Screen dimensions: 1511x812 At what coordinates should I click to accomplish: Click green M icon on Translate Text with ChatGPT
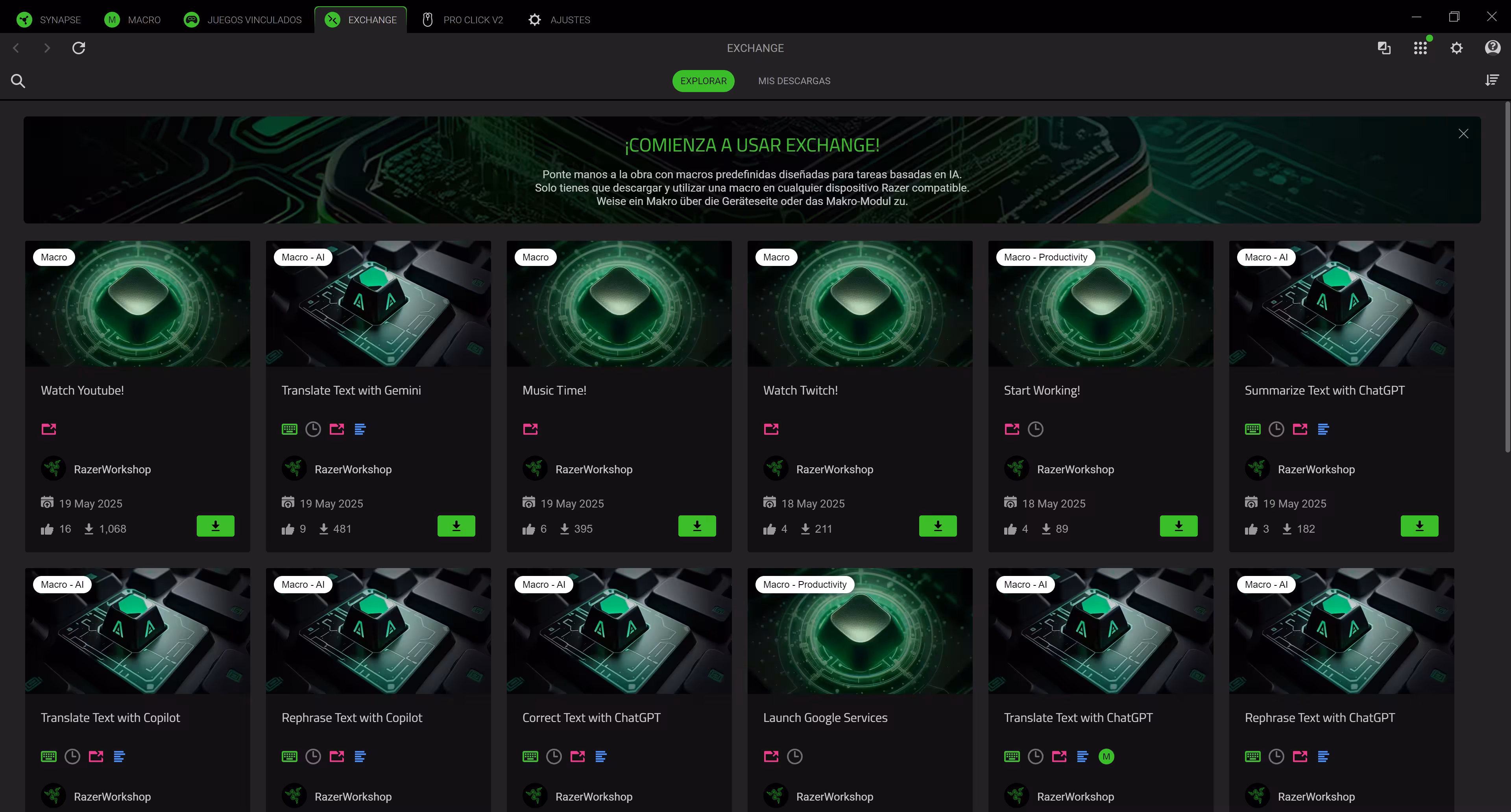[1106, 756]
